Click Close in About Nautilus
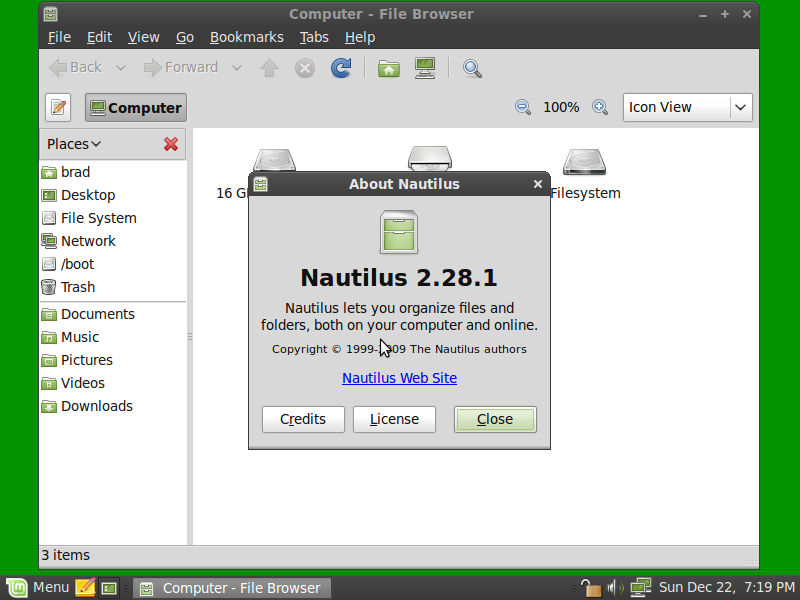 [x=495, y=419]
